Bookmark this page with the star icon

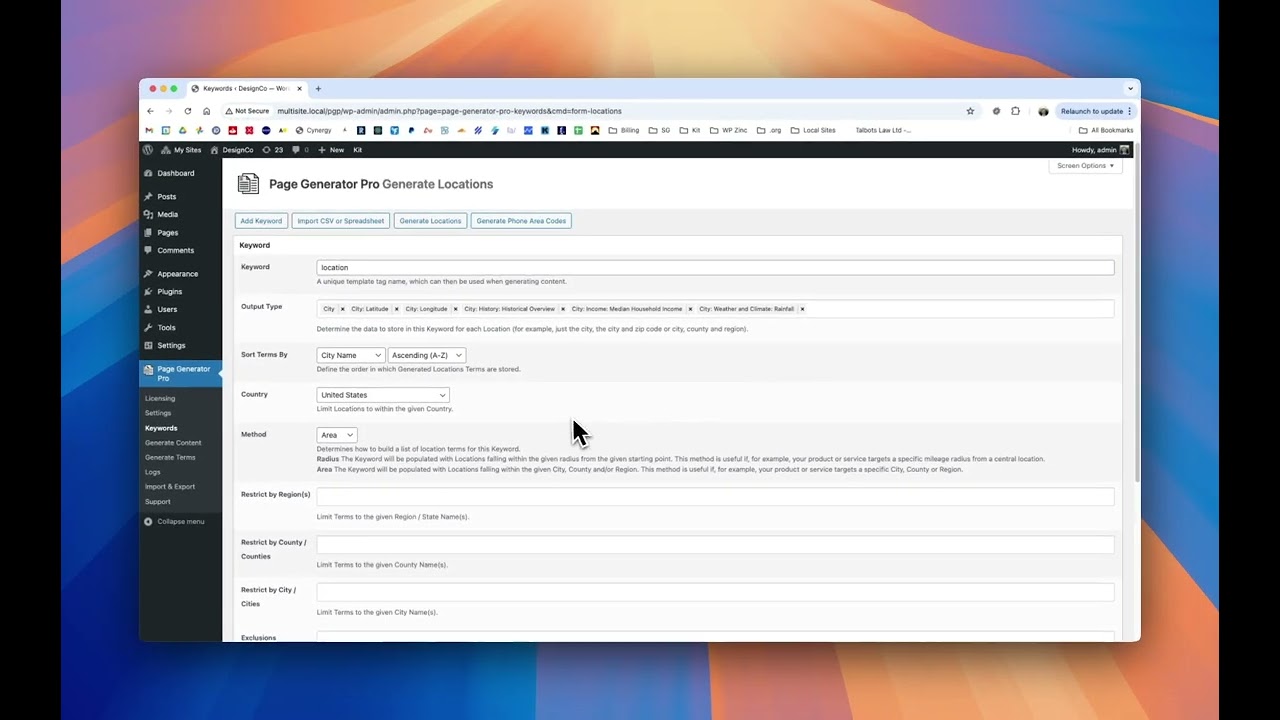970,111
